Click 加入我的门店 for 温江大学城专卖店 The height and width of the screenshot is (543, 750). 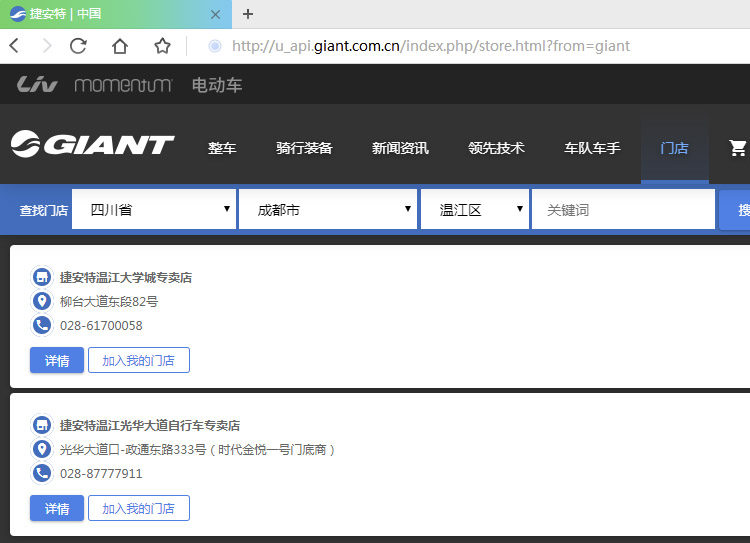tap(139, 360)
